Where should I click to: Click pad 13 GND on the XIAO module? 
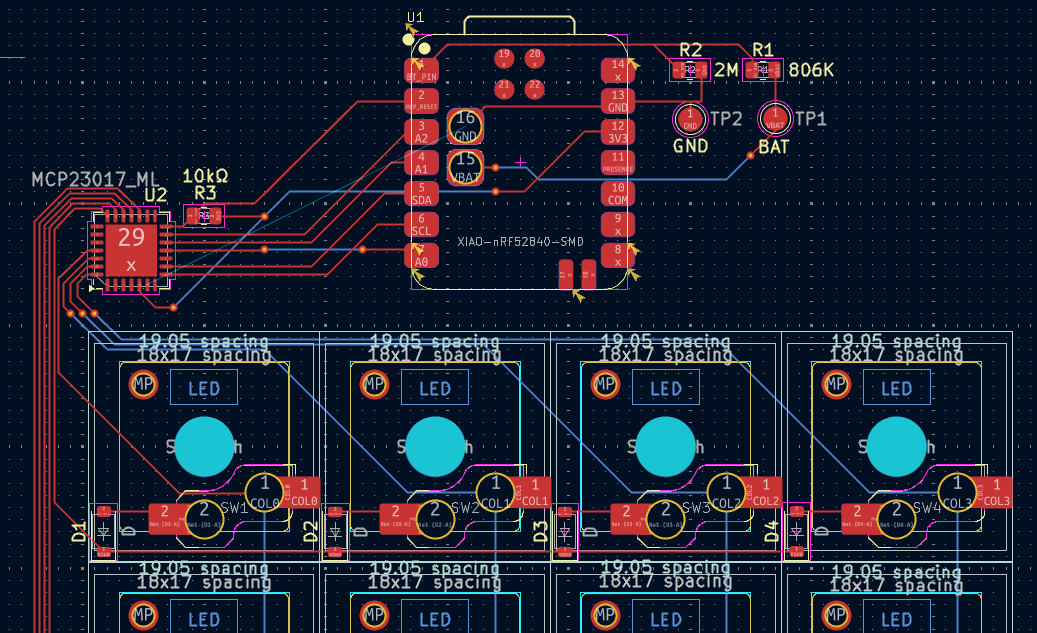(x=618, y=101)
